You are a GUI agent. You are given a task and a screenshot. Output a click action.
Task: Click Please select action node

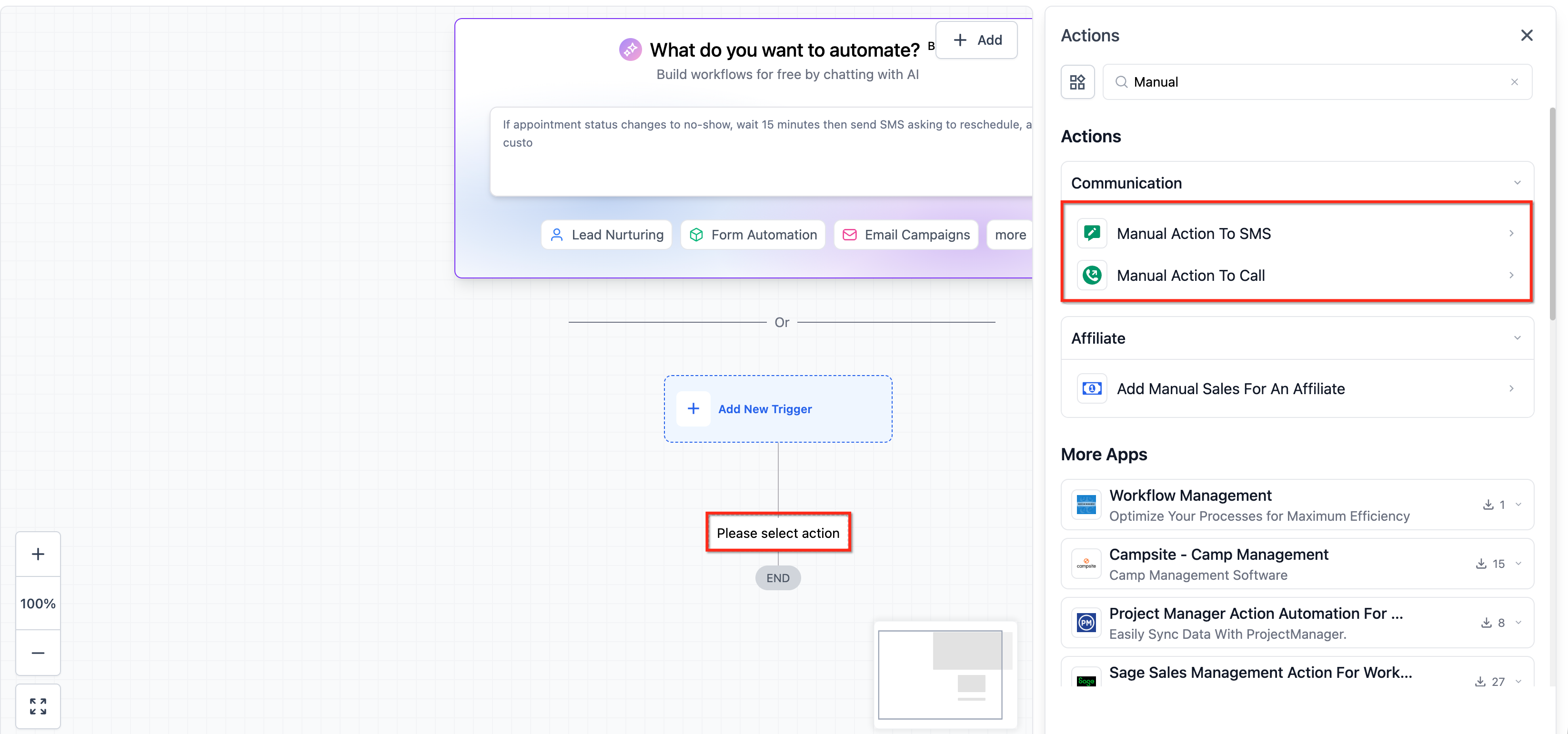[777, 533]
